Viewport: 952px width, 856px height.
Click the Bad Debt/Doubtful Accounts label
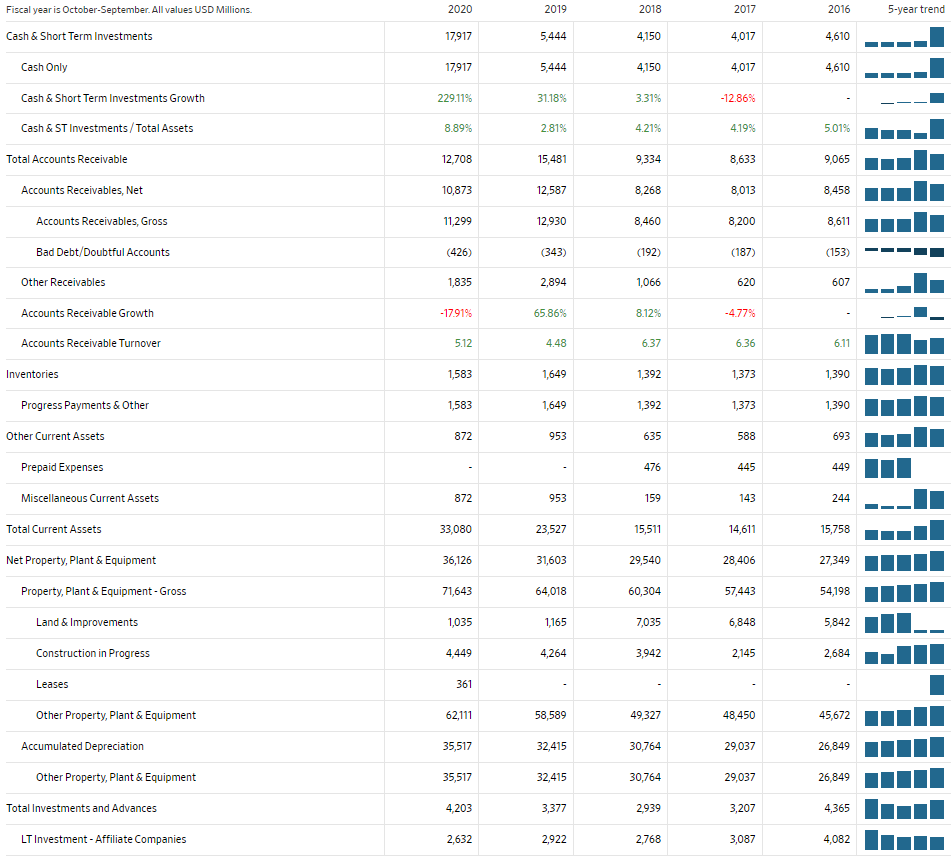[103, 253]
